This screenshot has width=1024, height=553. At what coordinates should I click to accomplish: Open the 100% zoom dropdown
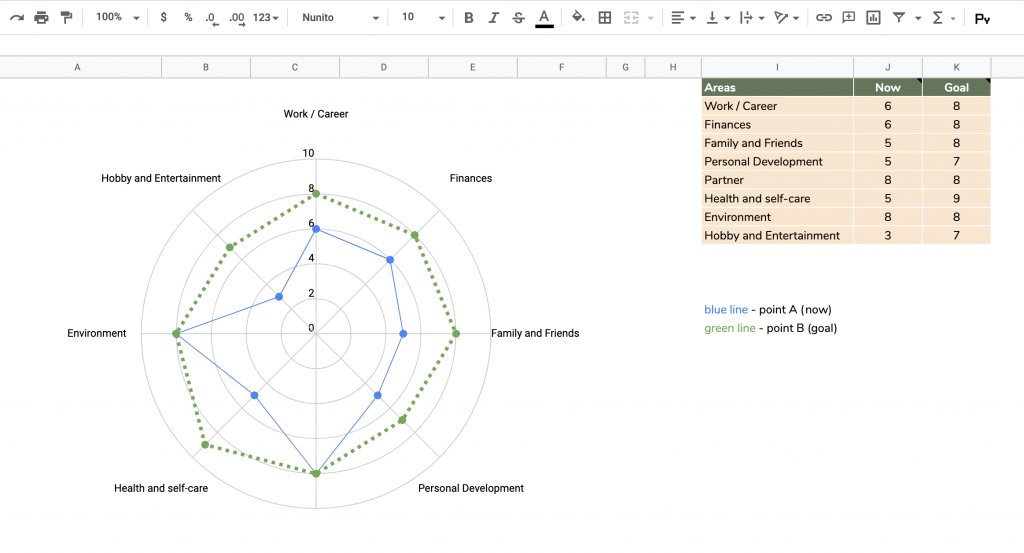(118, 18)
